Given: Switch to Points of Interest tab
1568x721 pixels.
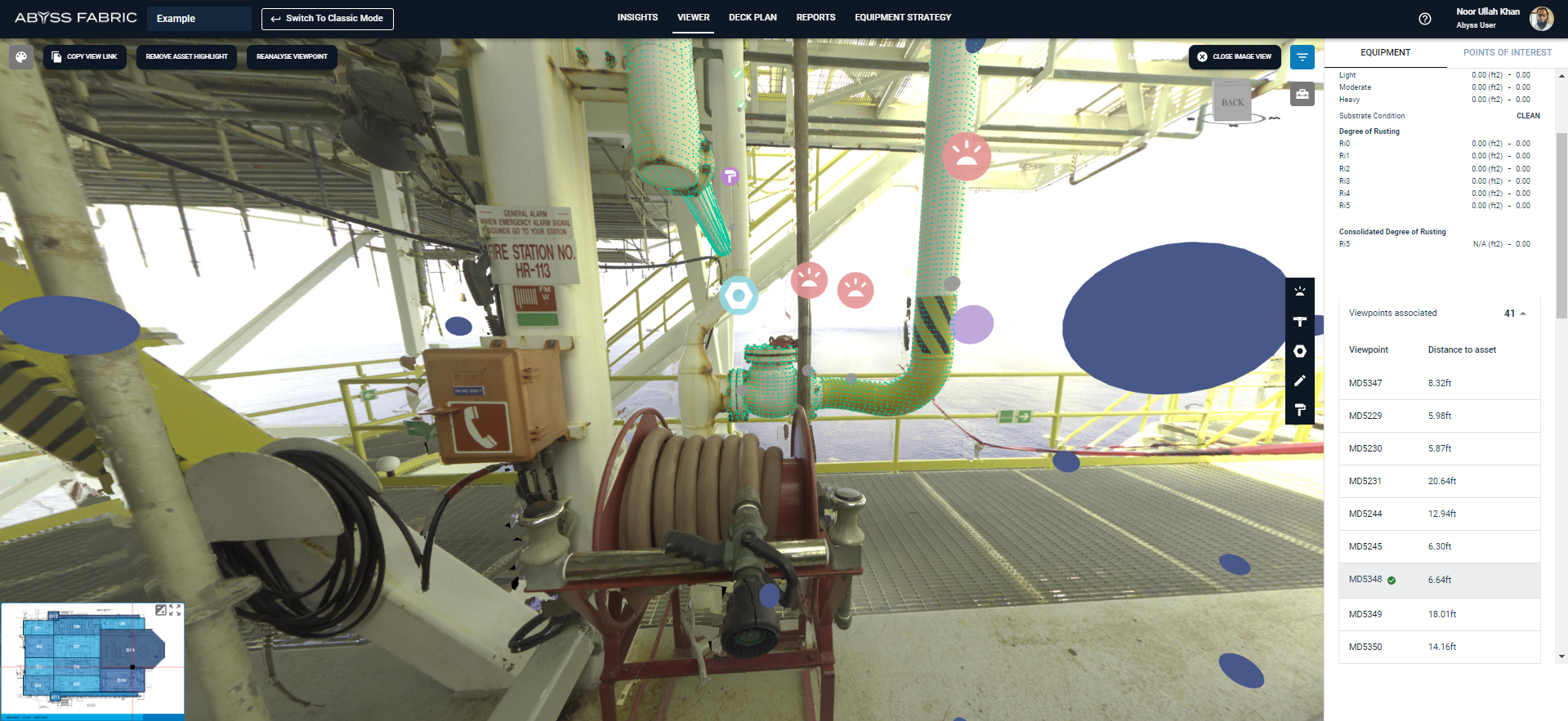Looking at the screenshot, I should [1507, 52].
